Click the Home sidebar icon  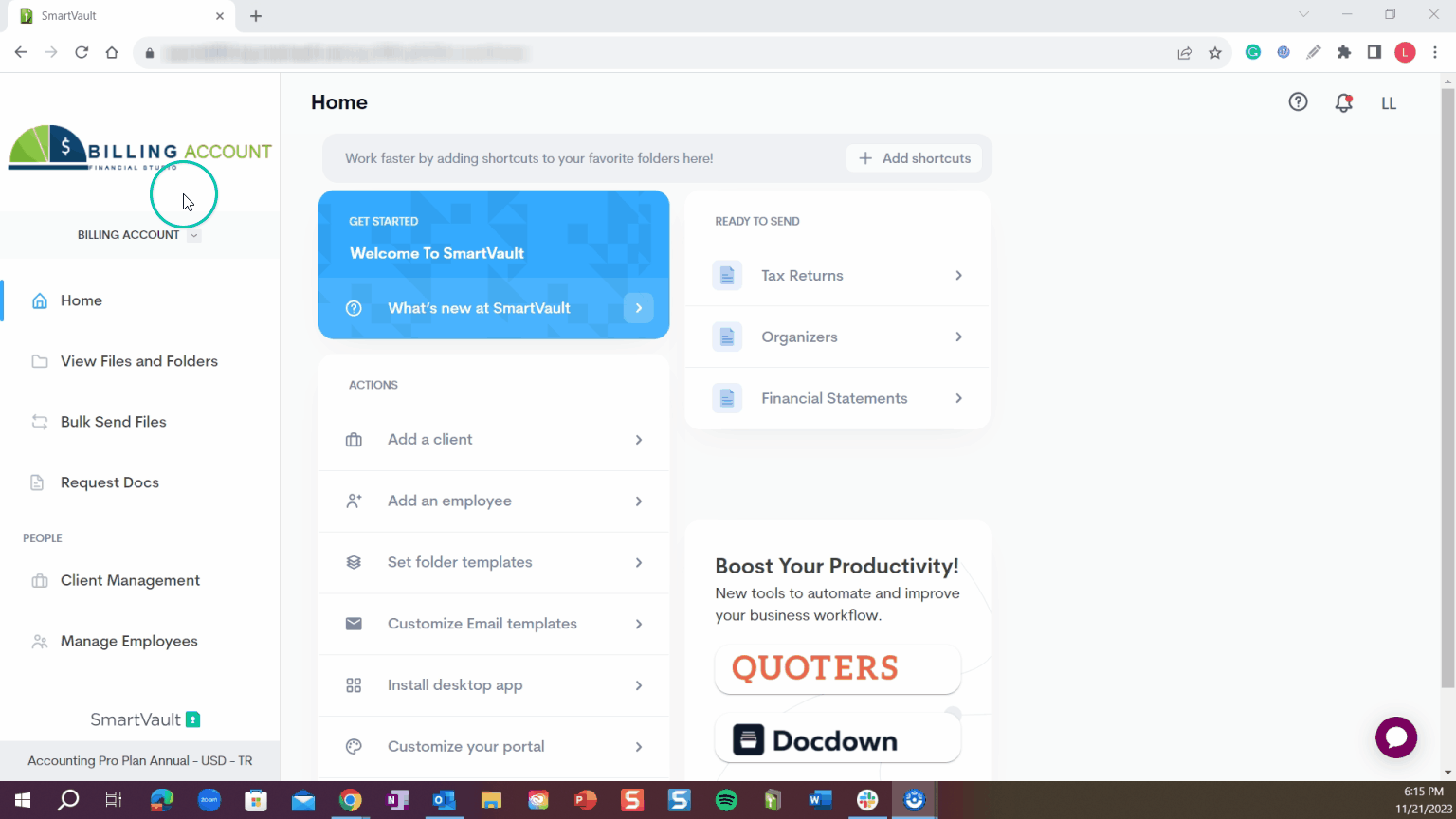click(40, 300)
